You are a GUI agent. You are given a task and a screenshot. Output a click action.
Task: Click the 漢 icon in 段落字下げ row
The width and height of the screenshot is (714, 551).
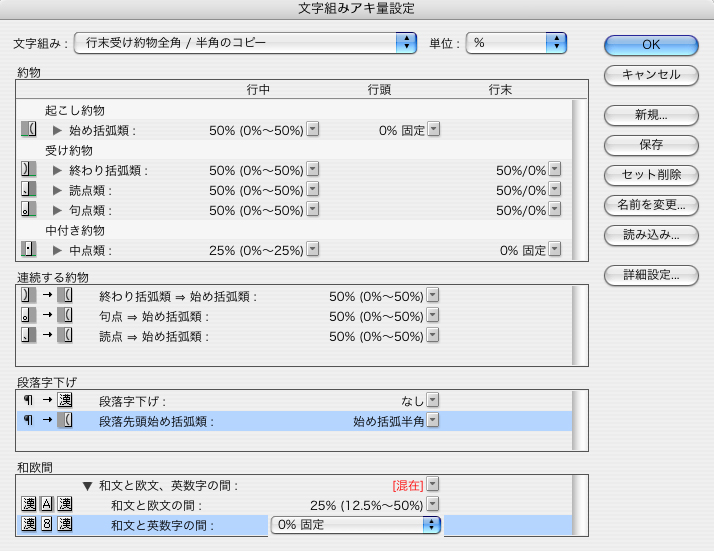pyautogui.click(x=65, y=400)
